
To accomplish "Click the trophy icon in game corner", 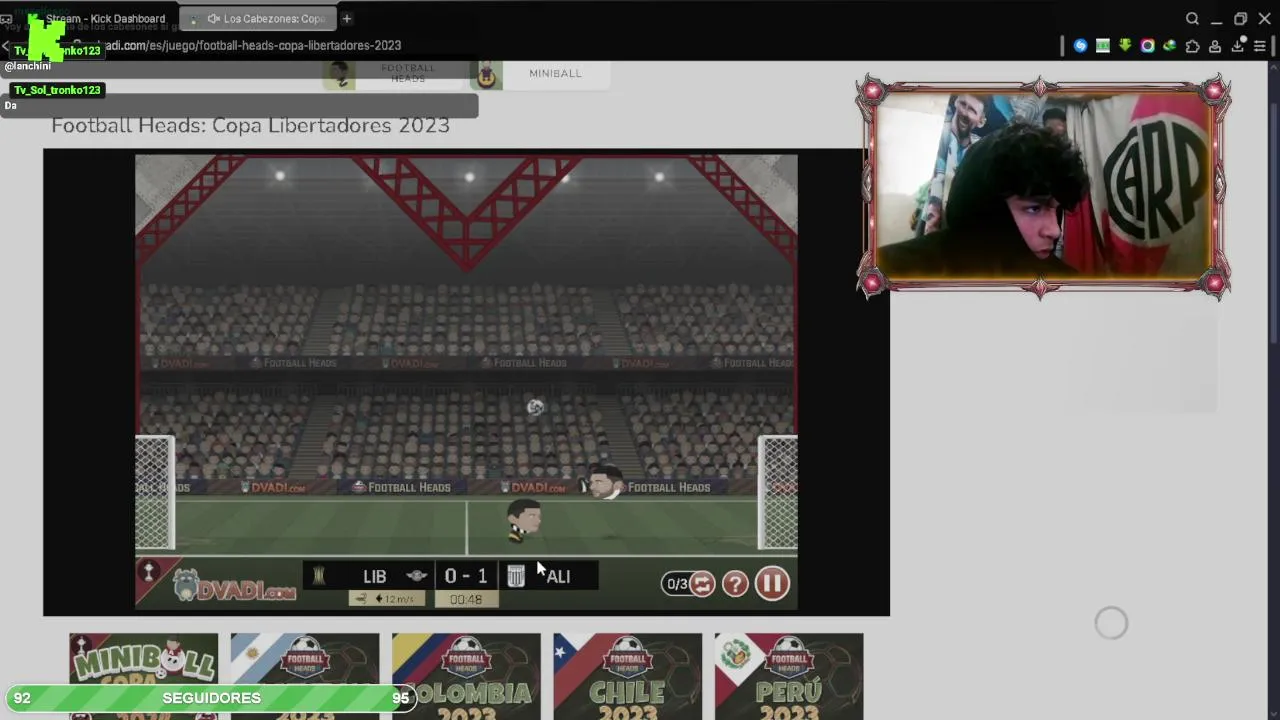I will pos(149,571).
